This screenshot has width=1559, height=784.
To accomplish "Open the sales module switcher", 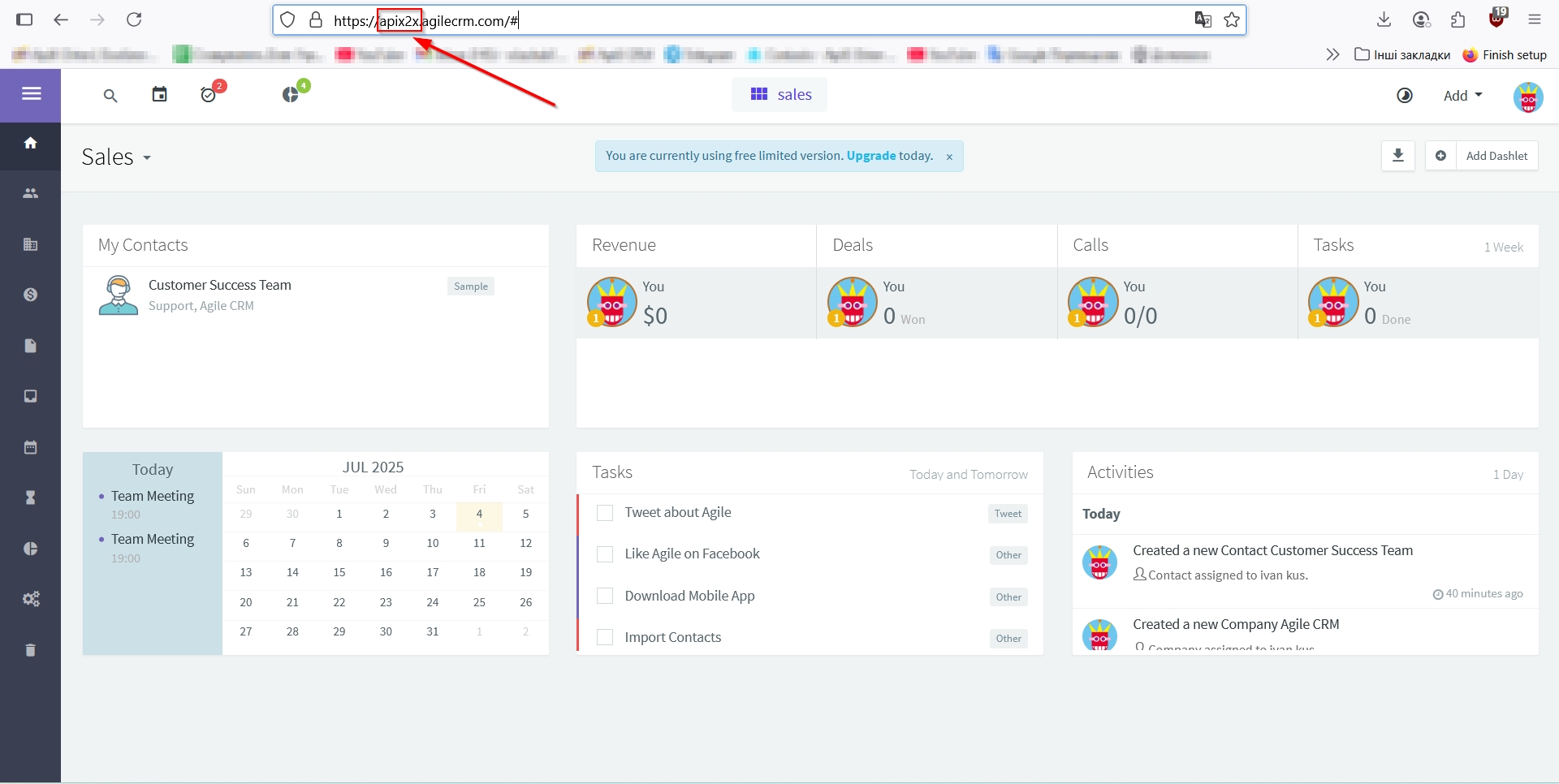I will click(x=780, y=95).
